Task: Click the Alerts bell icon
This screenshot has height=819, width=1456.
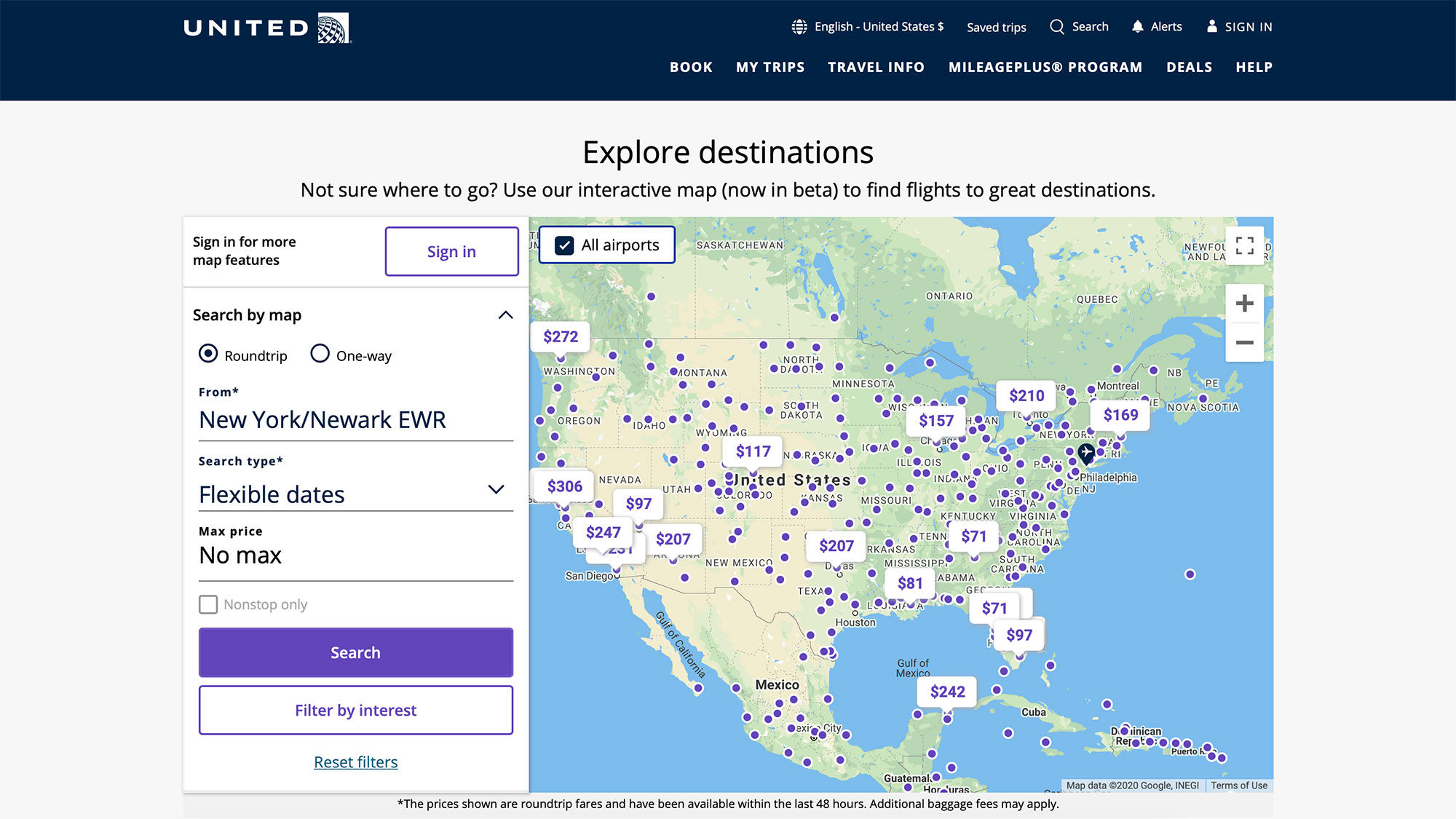Action: coord(1137,26)
